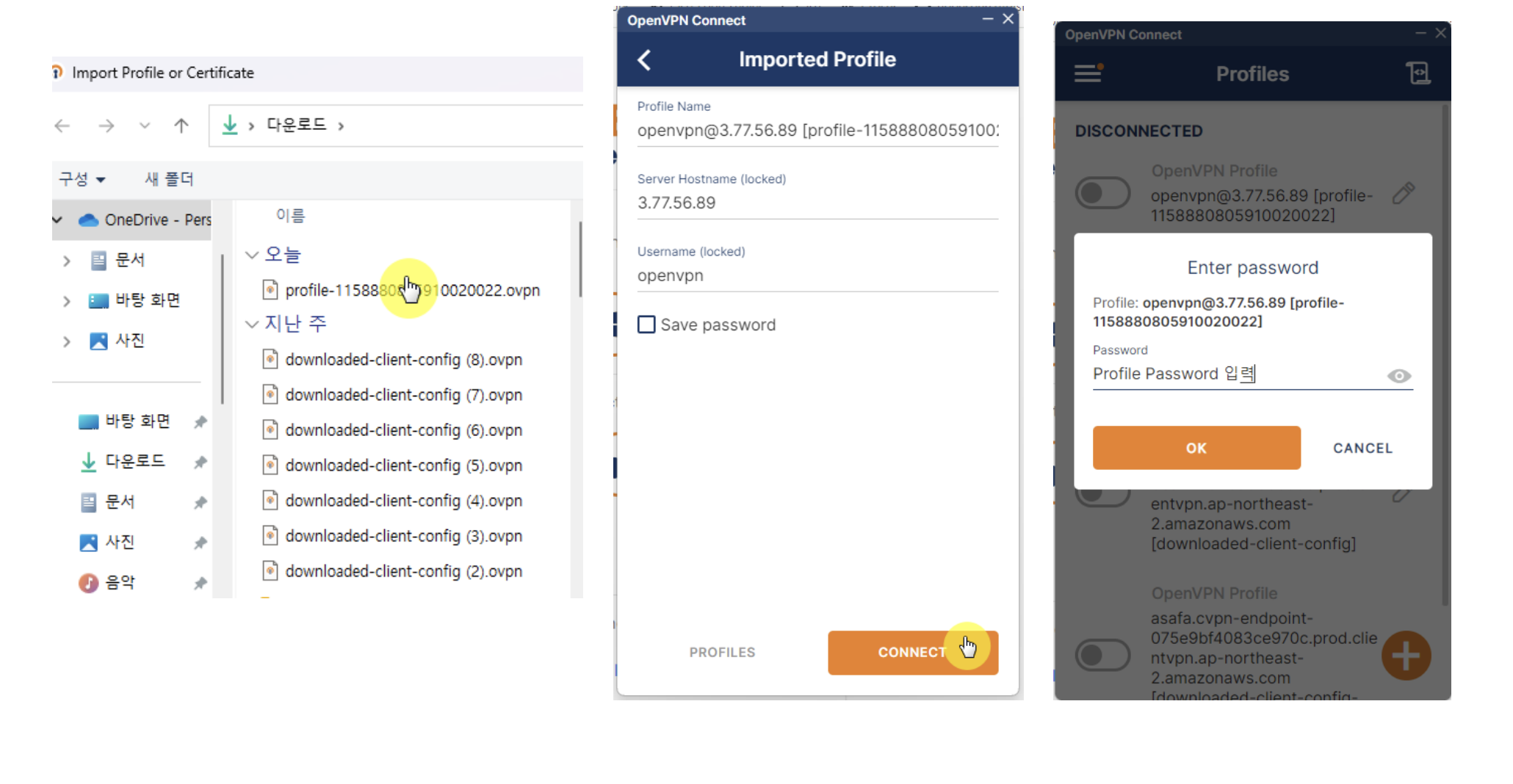The height and width of the screenshot is (784, 1513).
Task: Click the download icon in address bar
Action: [x=230, y=125]
